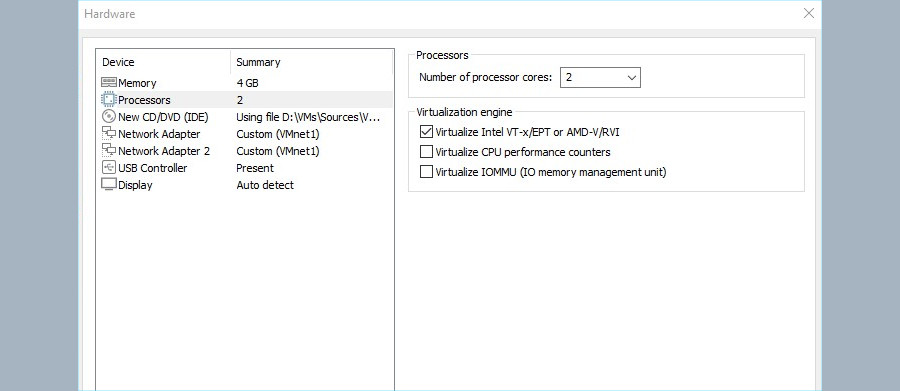Click Custom (VMnet1) summary for Network Adapter 2

278,151
